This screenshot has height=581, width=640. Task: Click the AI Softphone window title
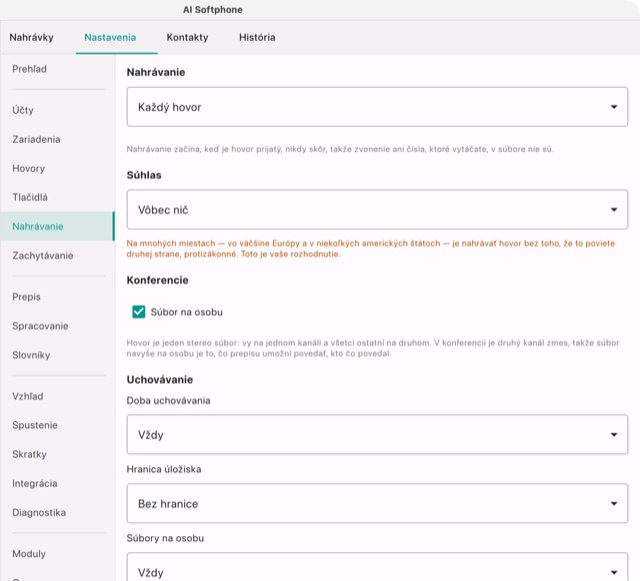[213, 10]
